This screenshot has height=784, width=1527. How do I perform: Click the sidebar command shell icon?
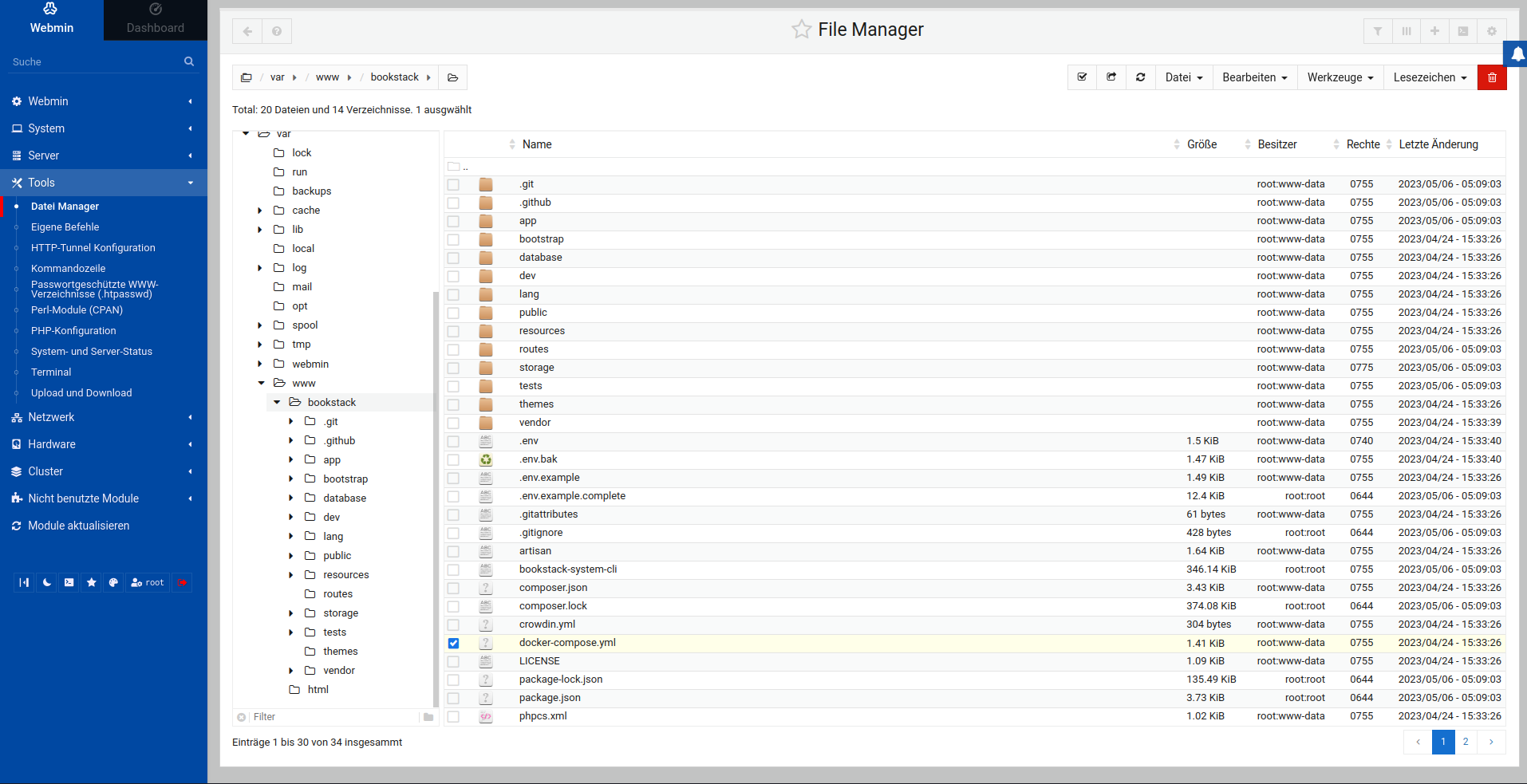(x=69, y=582)
